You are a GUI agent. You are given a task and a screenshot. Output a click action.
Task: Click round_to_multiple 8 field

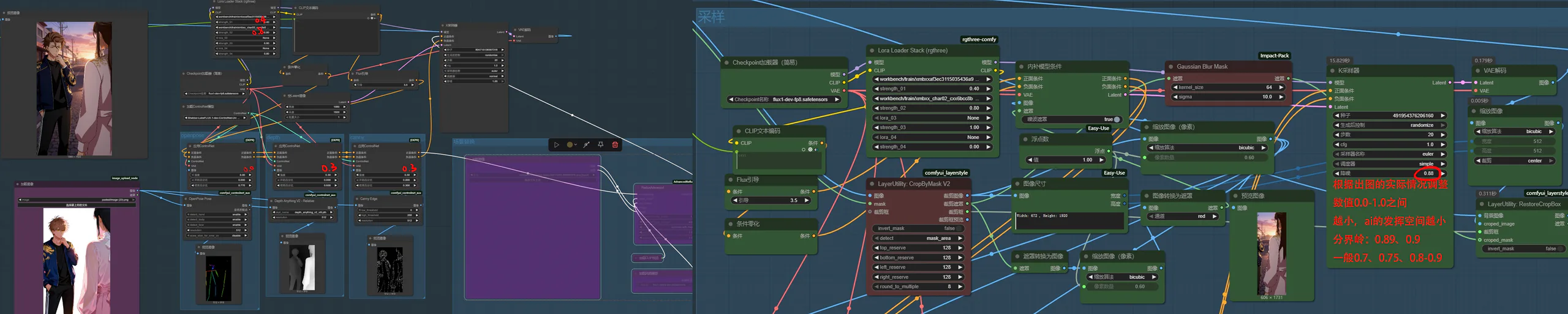[x=917, y=286]
